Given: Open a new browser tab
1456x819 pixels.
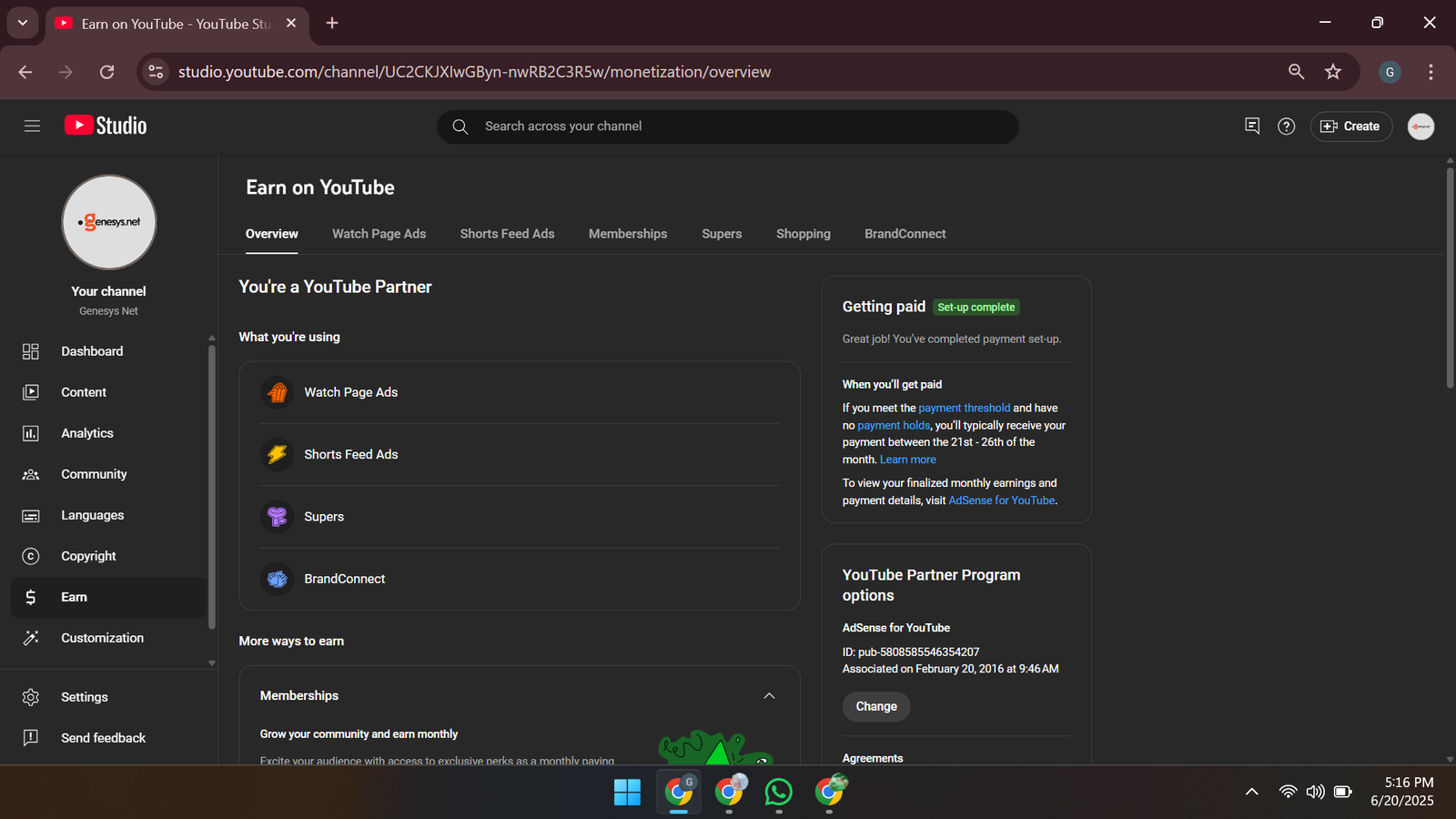Looking at the screenshot, I should (x=332, y=23).
